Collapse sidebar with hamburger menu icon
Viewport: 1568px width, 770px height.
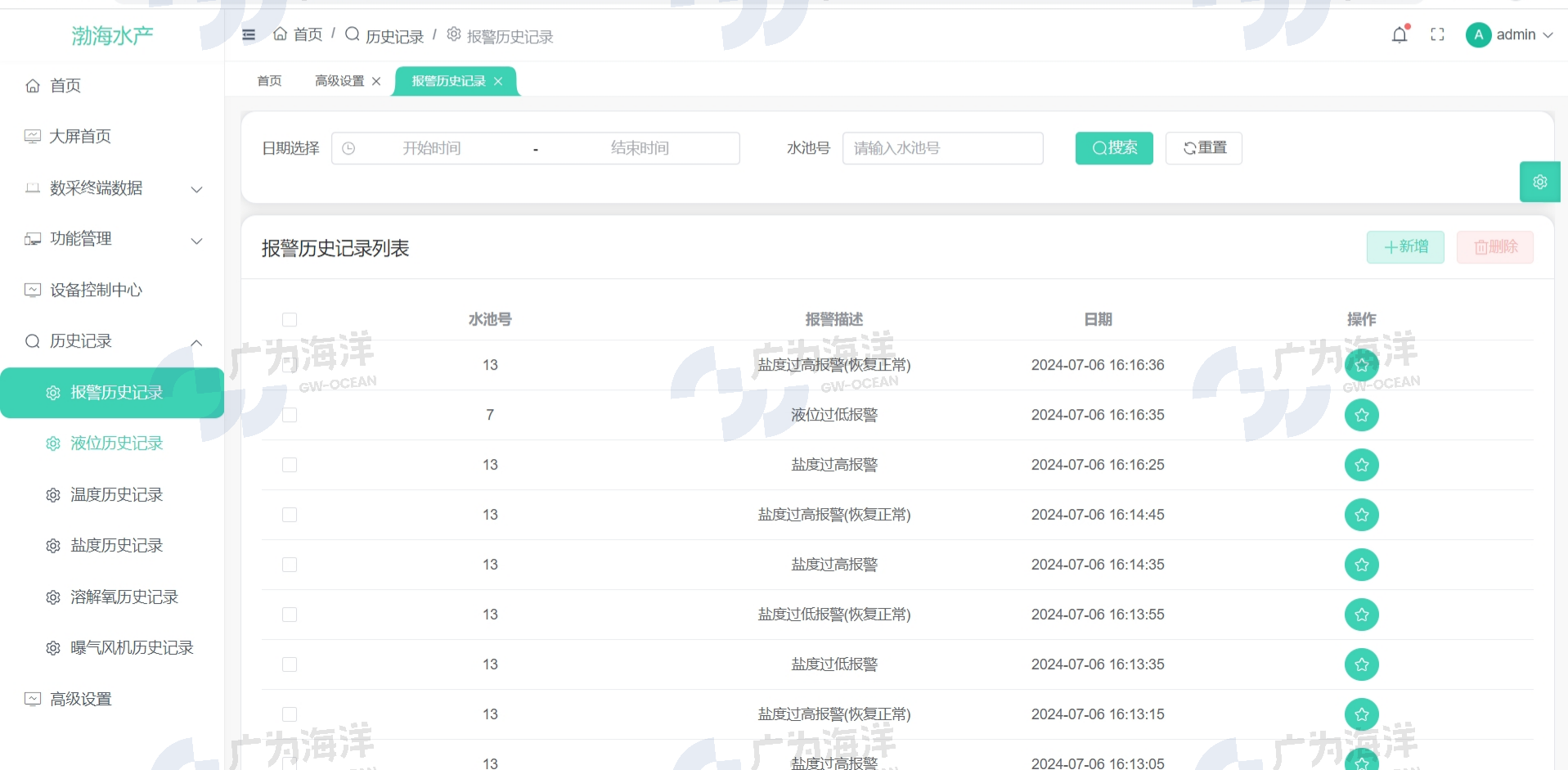[249, 34]
